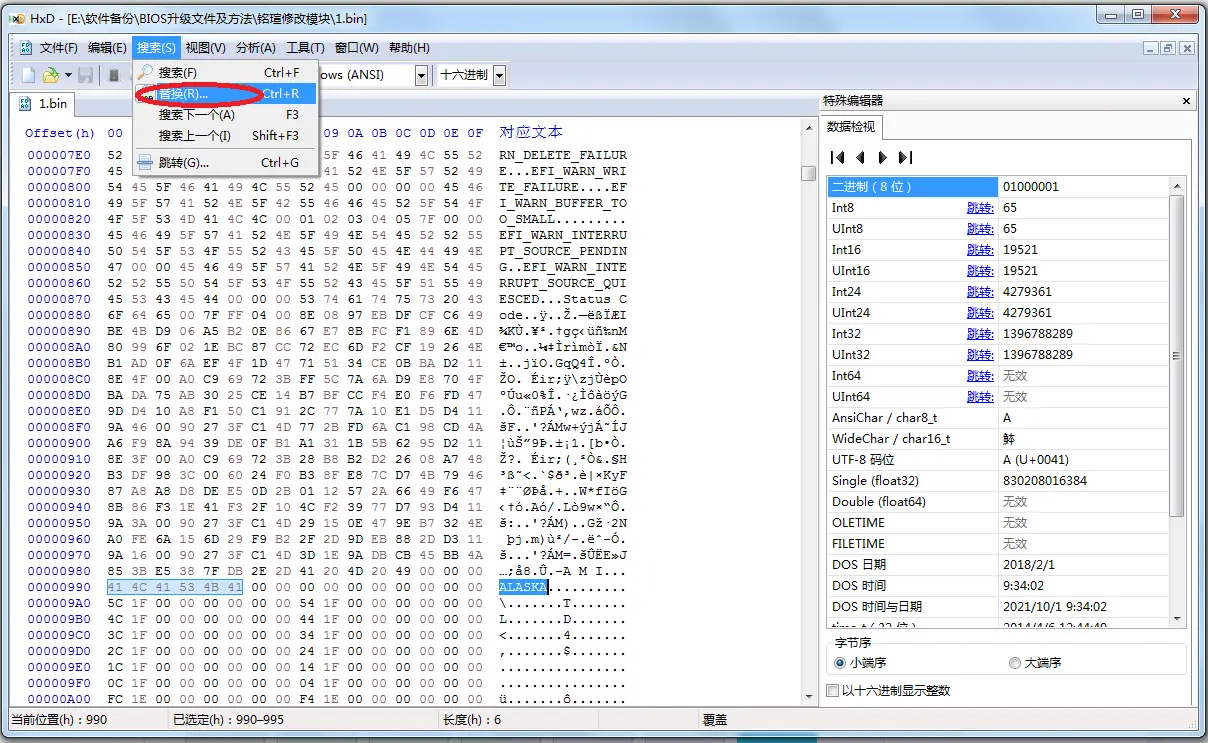The width and height of the screenshot is (1208, 743).
Task: Go to next byte in data inspector
Action: click(882, 157)
